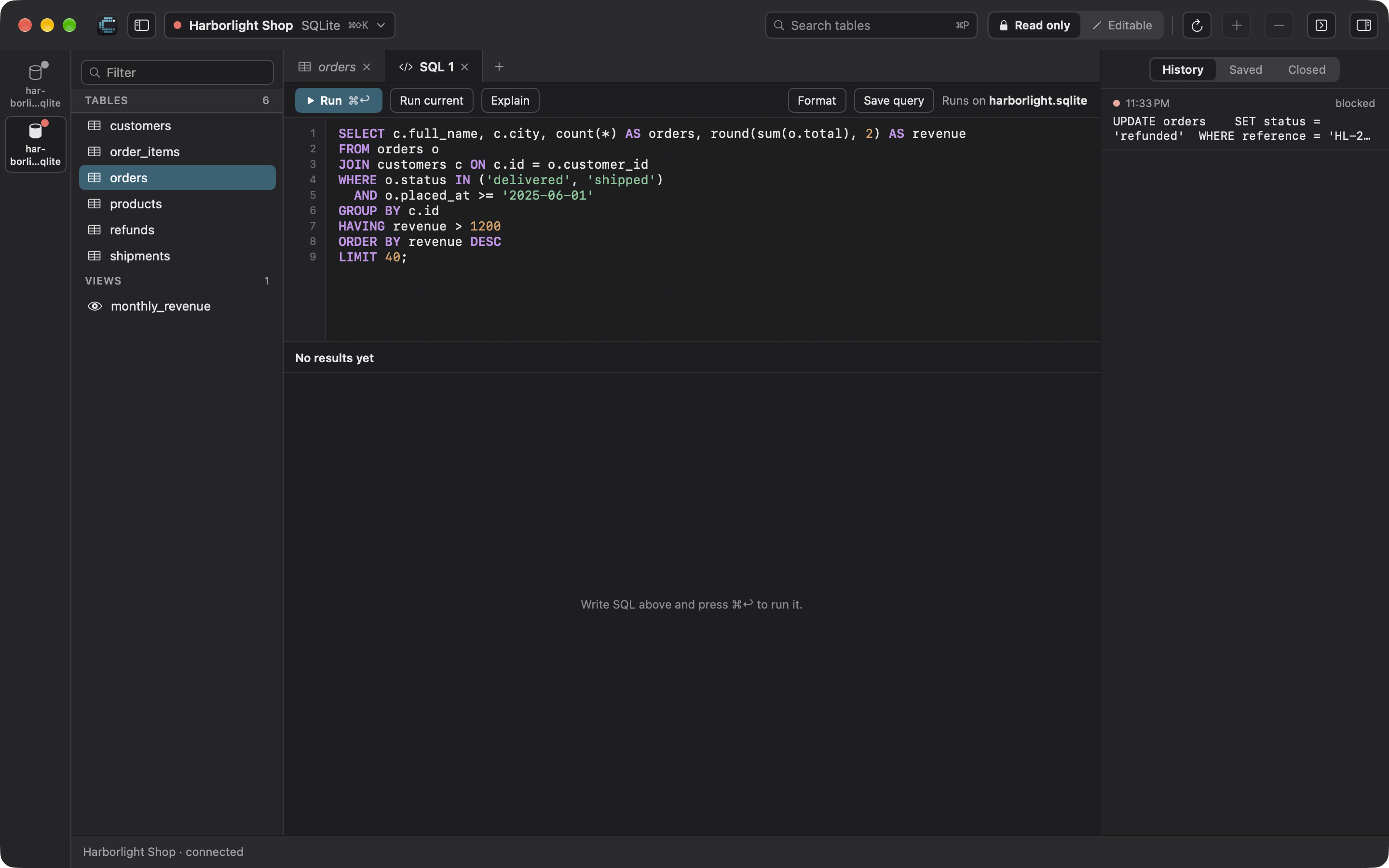Image resolution: width=1389 pixels, height=868 pixels.
Task: Collapse the TABLES section header
Action: coord(177,100)
